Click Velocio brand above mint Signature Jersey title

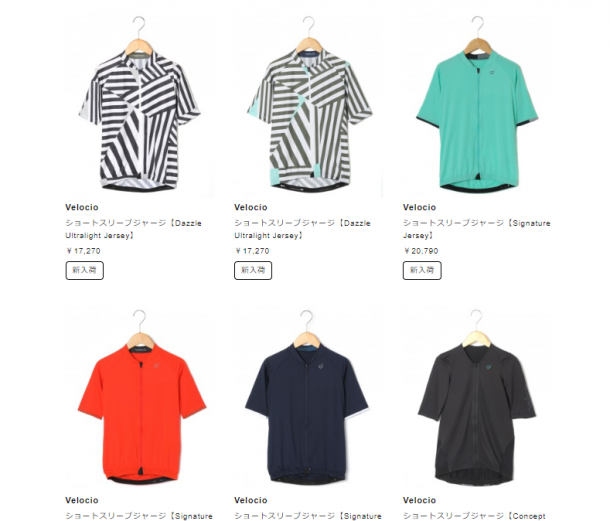(x=419, y=207)
